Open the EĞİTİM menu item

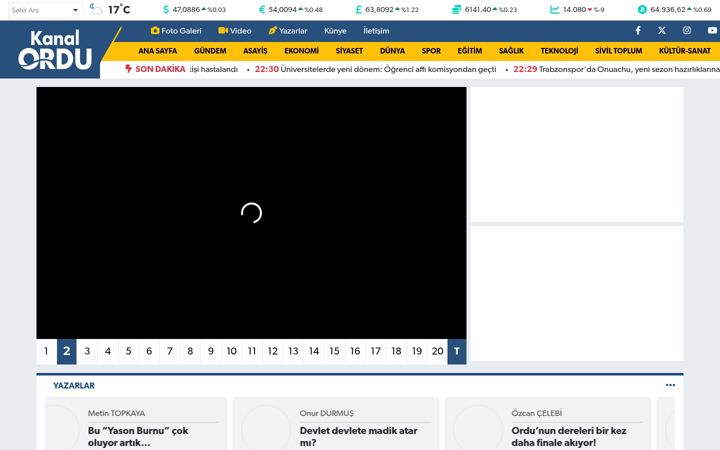470,51
